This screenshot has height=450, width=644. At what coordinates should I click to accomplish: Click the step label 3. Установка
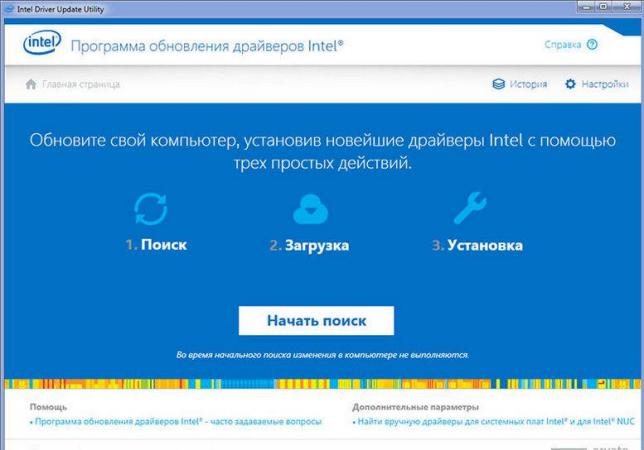click(x=477, y=246)
